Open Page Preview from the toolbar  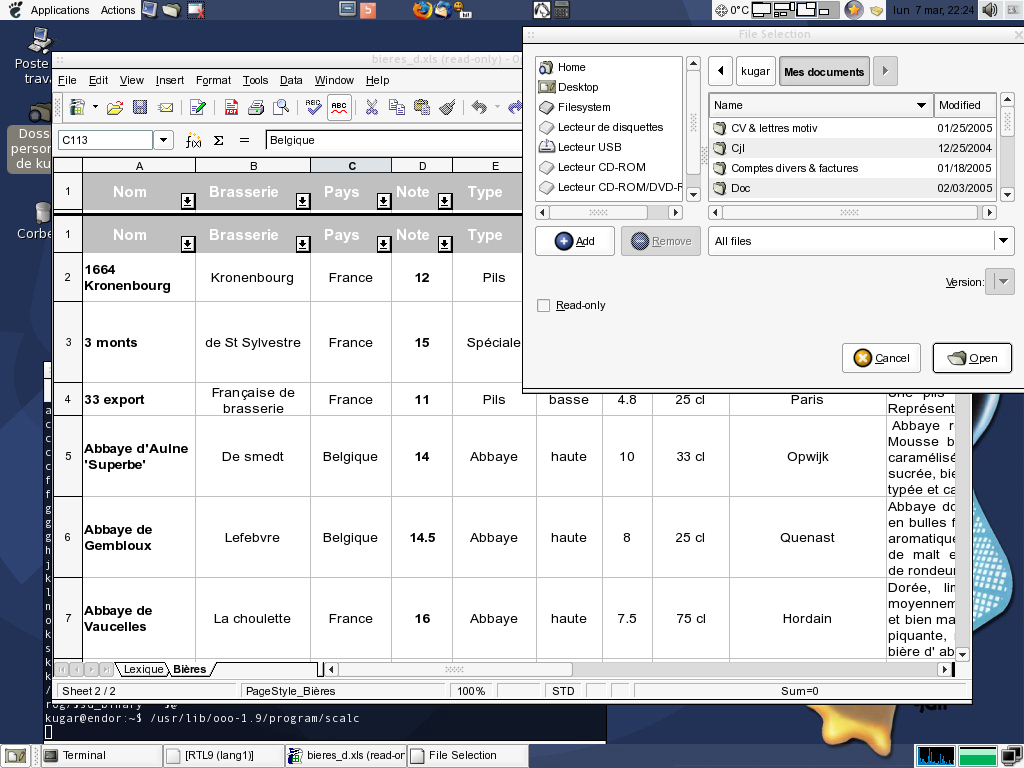281,108
